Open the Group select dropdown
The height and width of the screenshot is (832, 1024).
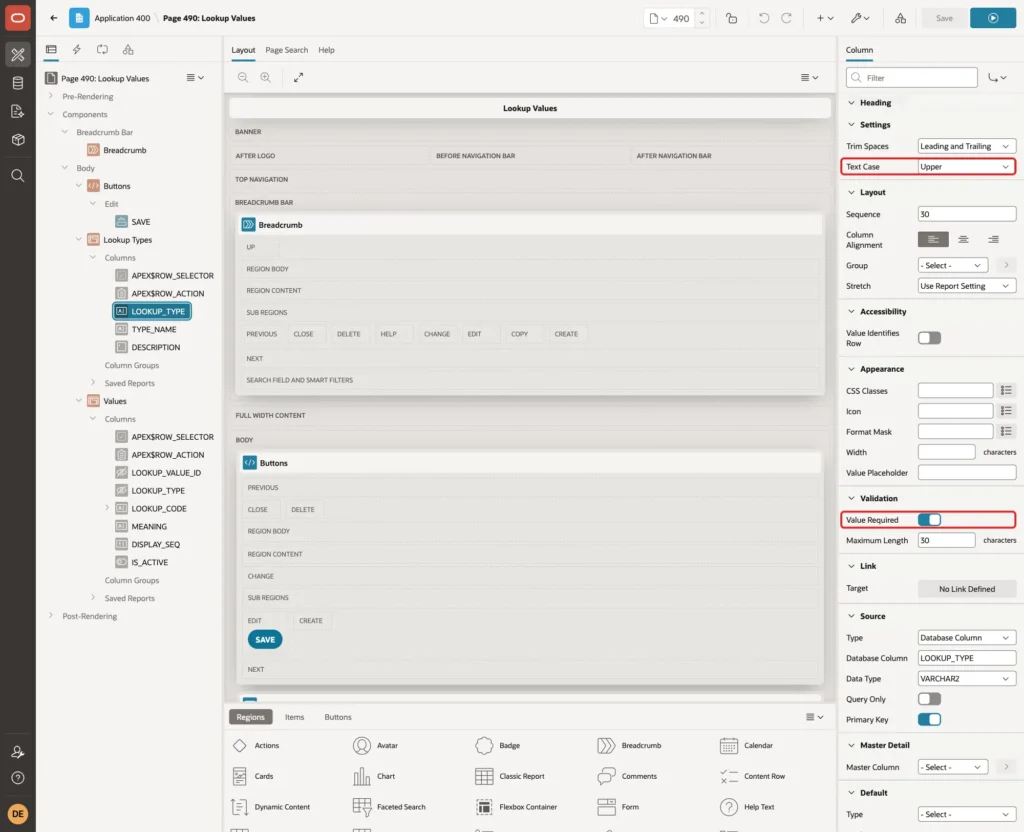953,265
